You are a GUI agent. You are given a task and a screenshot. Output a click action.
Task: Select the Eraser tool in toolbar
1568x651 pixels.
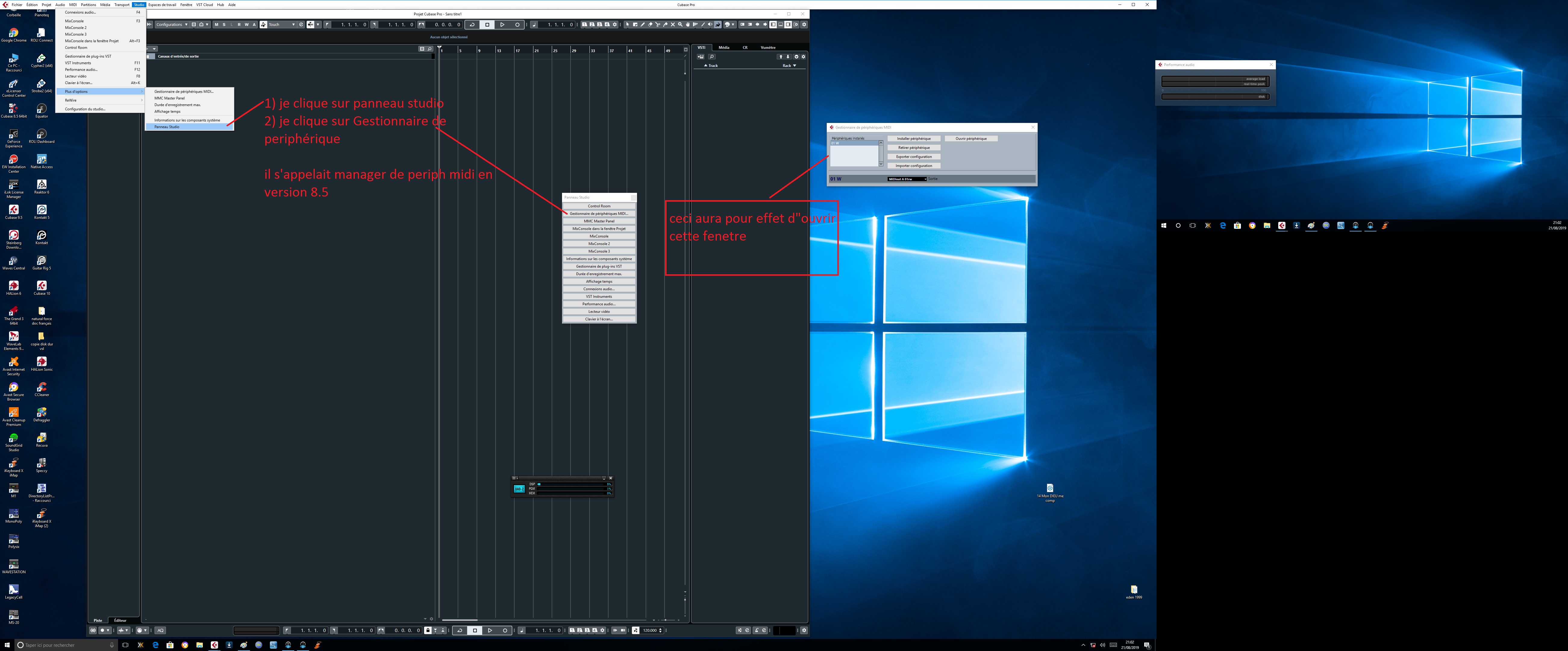[x=650, y=24]
